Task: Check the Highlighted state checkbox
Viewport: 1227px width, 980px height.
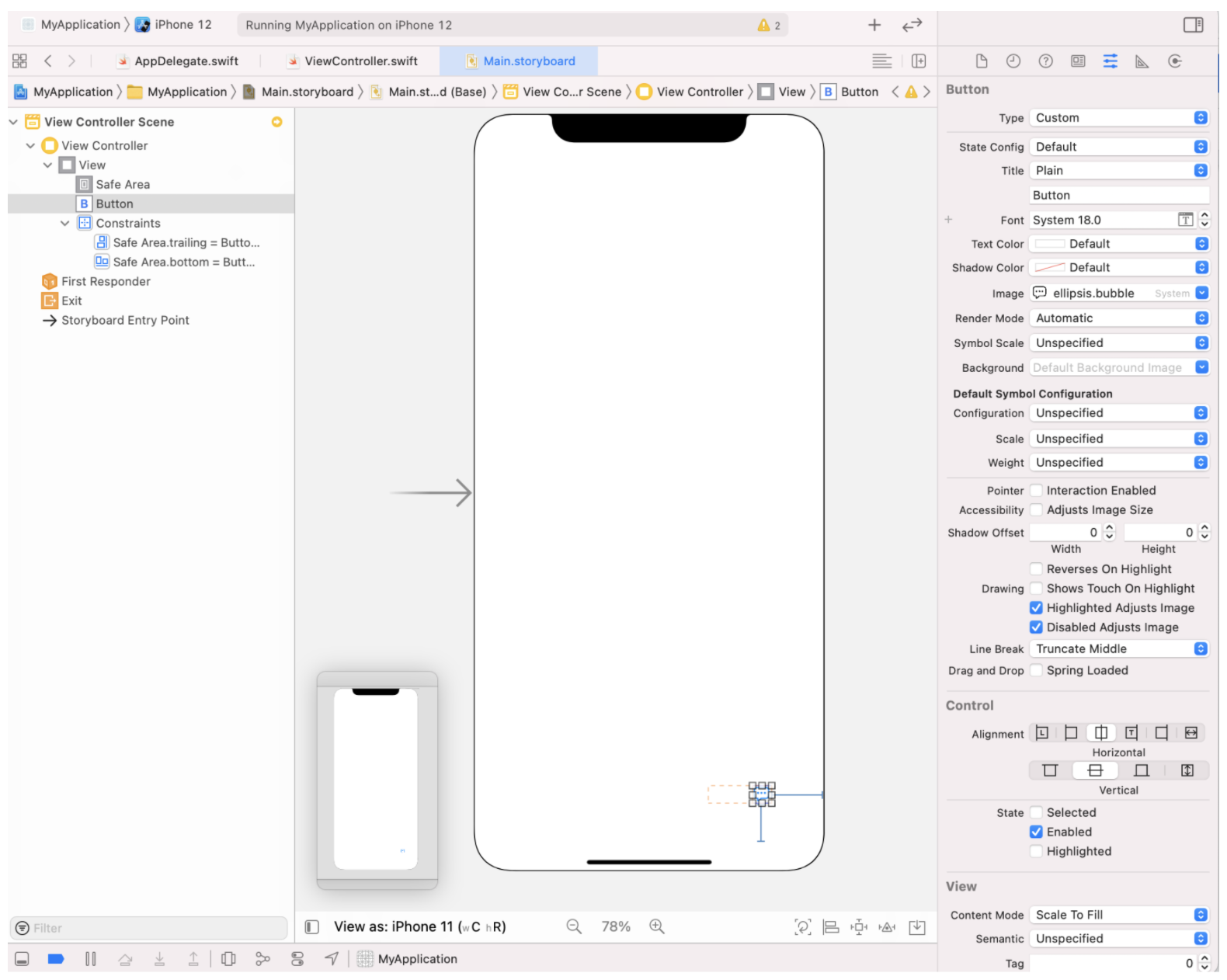Action: (x=1036, y=852)
